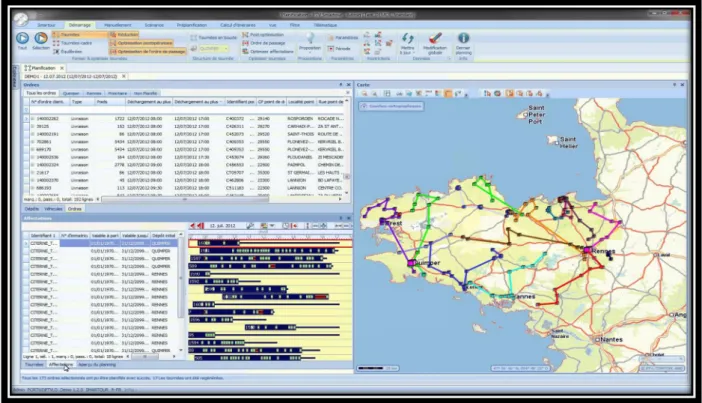Open the Smartour ribbon tab
Screen dimensions: 702x403
pyautogui.click(x=47, y=25)
